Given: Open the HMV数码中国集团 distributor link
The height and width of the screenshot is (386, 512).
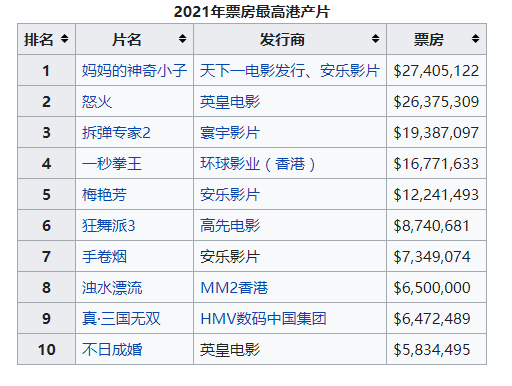Looking at the screenshot, I should click(x=263, y=319).
